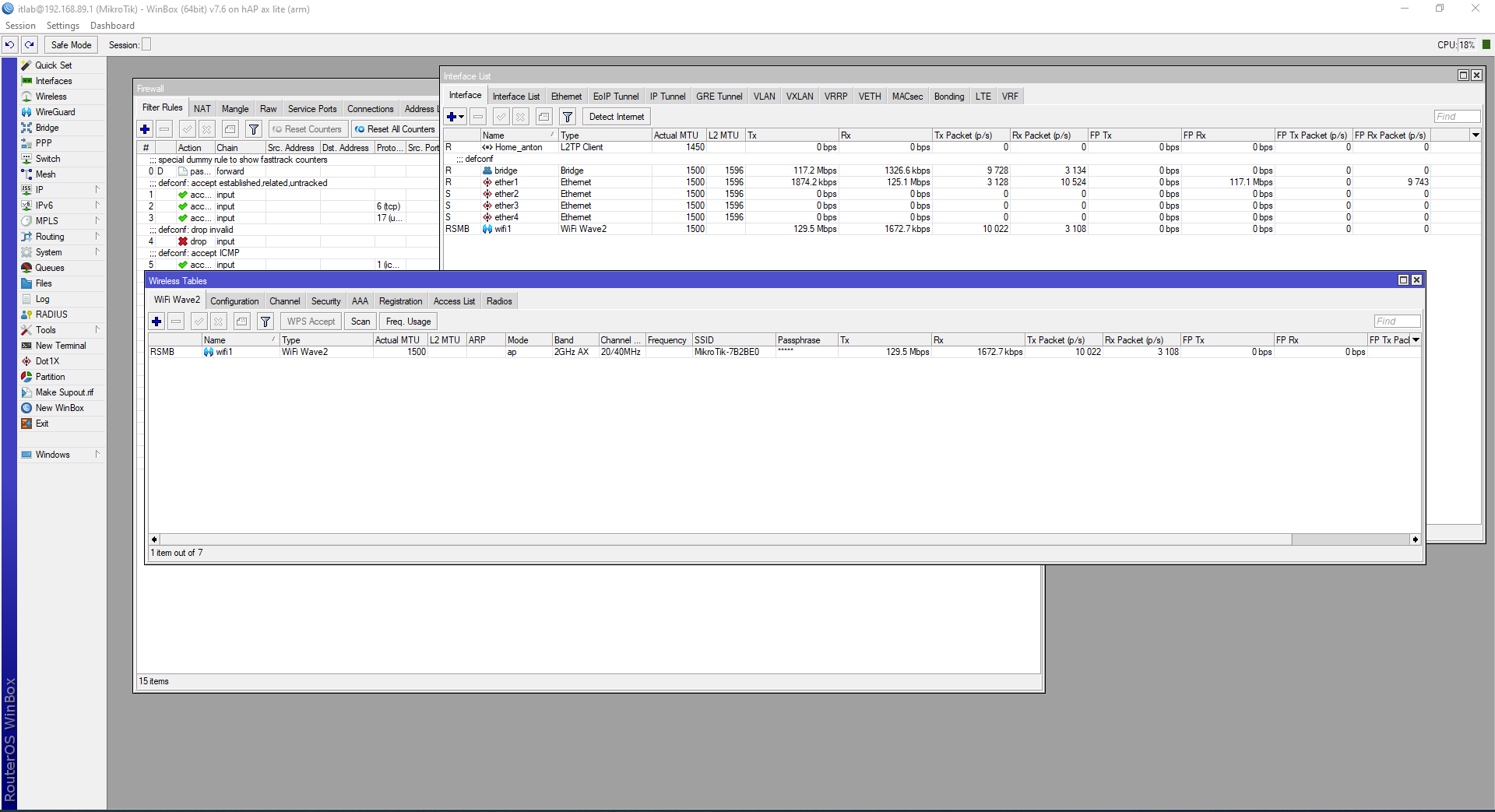The image size is (1495, 812).
Task: Click the Find field in Wireless Tables
Action: 1397,322
